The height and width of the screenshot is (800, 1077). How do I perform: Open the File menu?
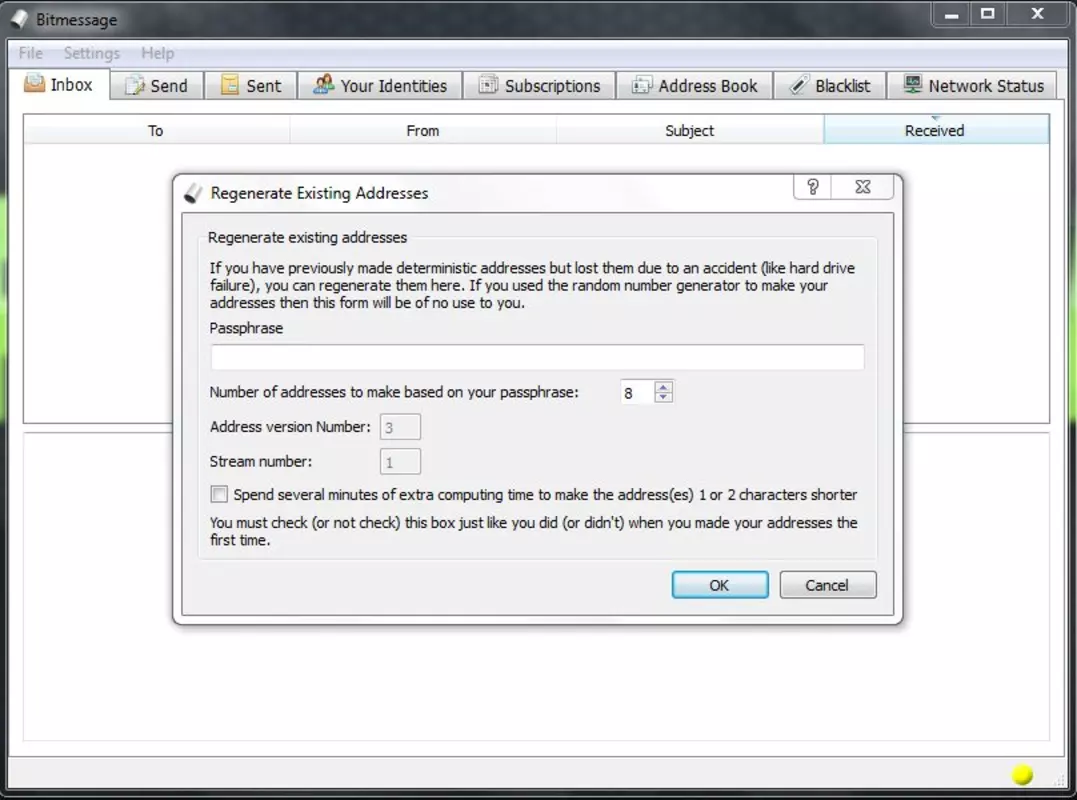click(x=31, y=53)
